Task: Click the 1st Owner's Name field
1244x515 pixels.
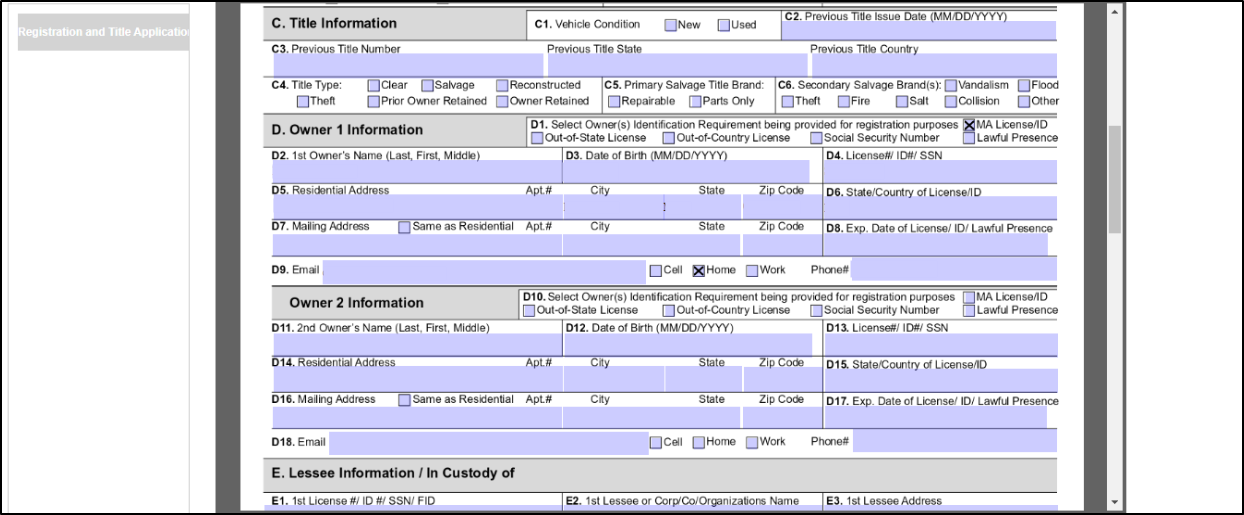Action: 416,172
